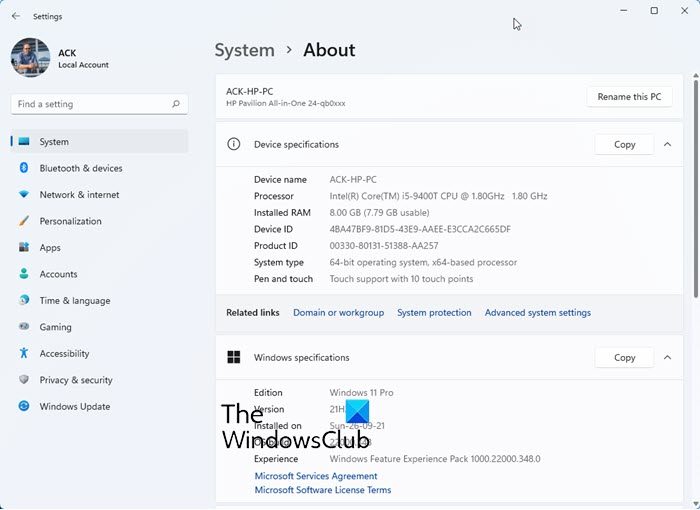
Task: Go to System in breadcrumb
Action: 245,50
